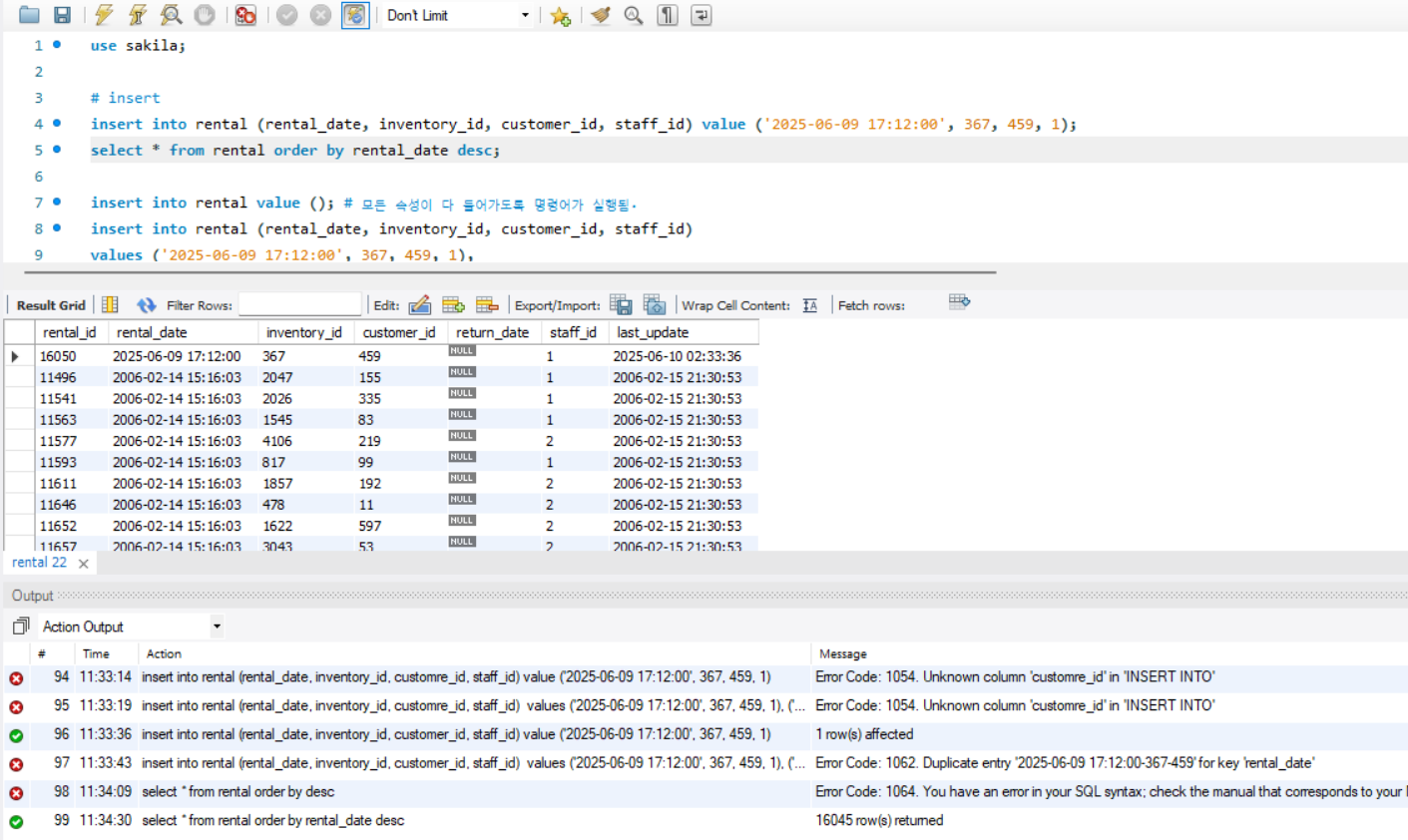This screenshot has width=1408, height=840.
Task: Save the script with the floppy disk icon
Action: coord(62,15)
